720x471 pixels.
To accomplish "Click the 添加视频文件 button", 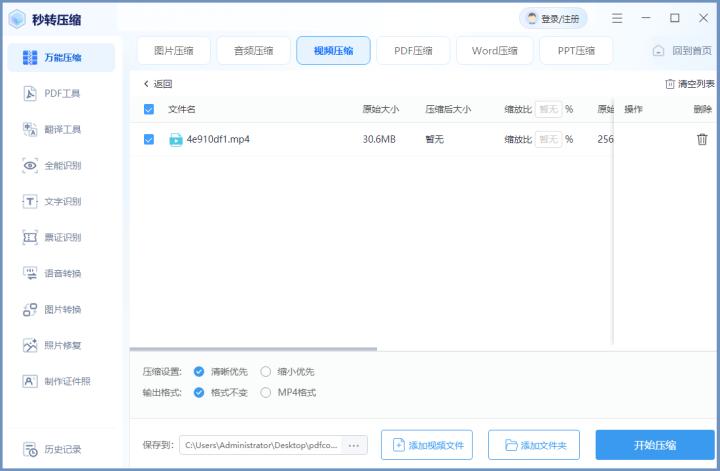I will coord(427,445).
